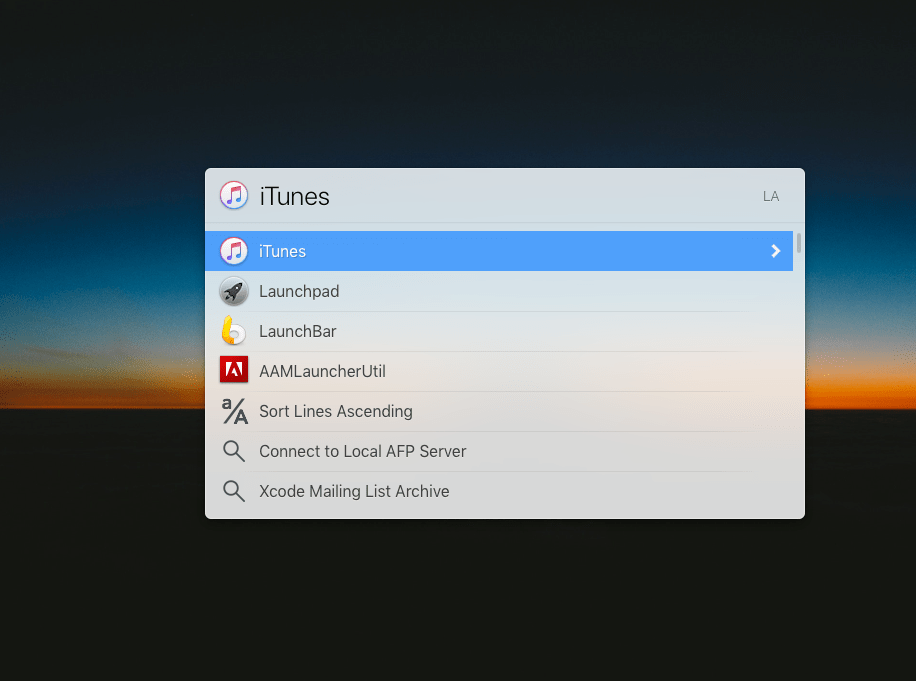The height and width of the screenshot is (681, 916).
Task: Expand iTunes result with the right chevron
Action: 775,251
